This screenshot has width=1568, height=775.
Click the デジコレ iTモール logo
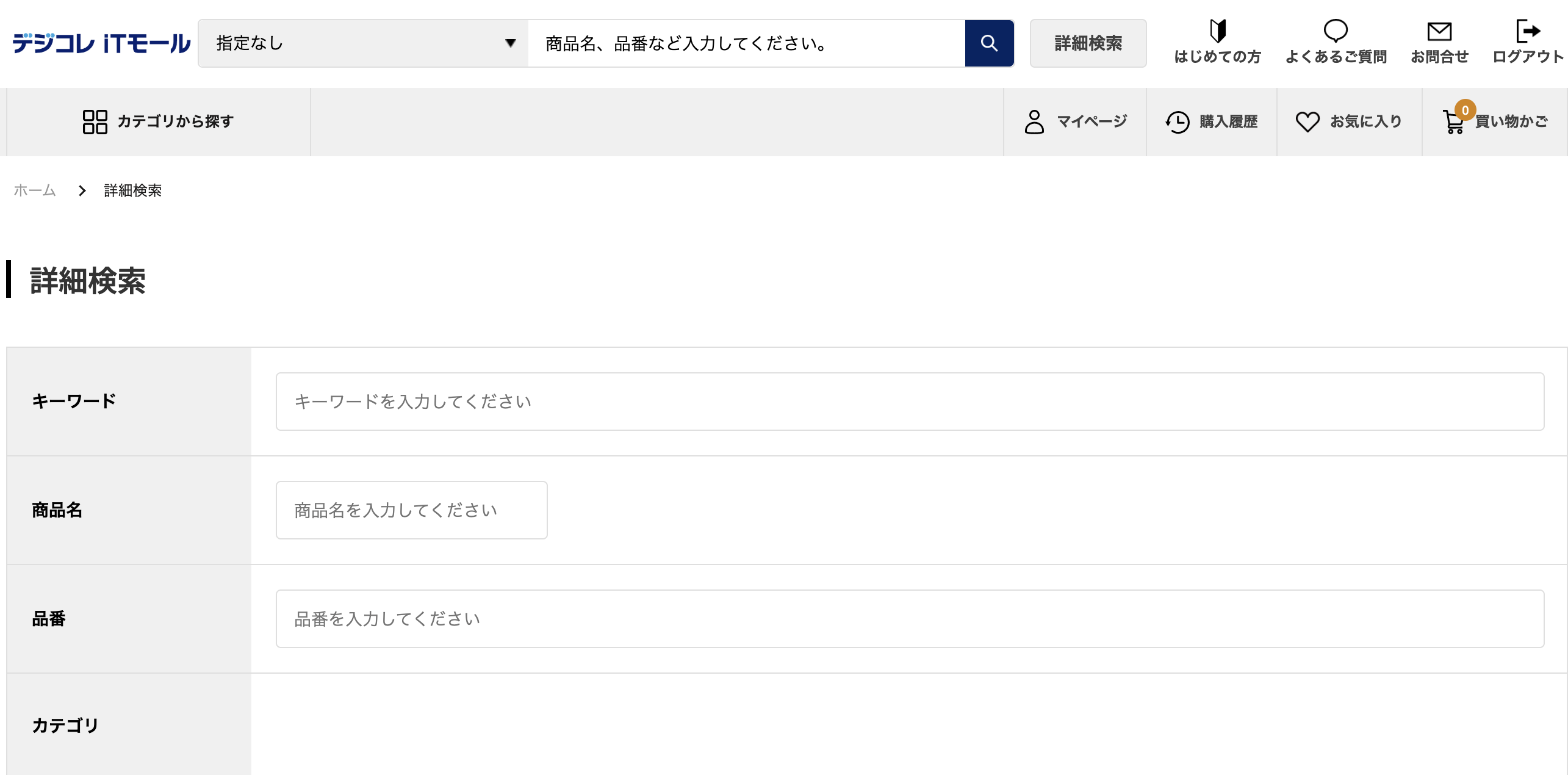coord(101,43)
